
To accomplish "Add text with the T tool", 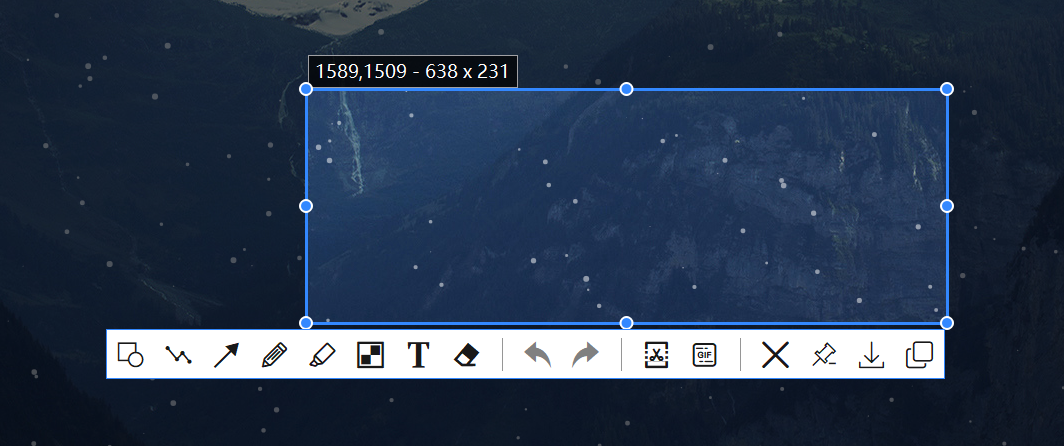I will point(418,354).
